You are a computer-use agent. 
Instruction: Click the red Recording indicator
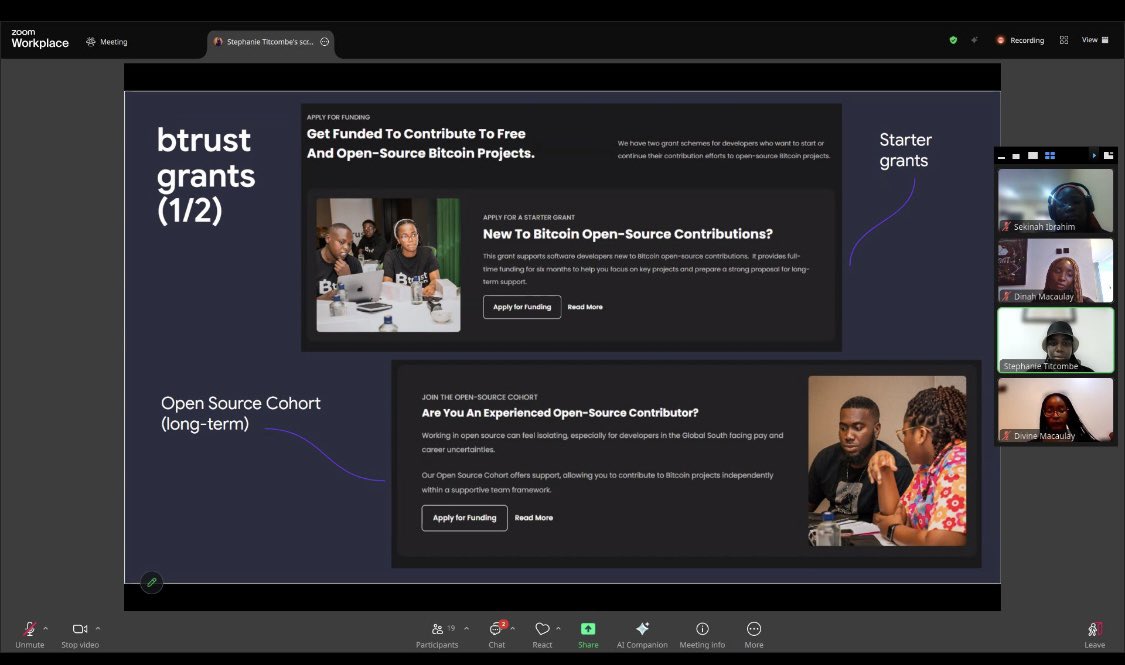(x=1020, y=40)
